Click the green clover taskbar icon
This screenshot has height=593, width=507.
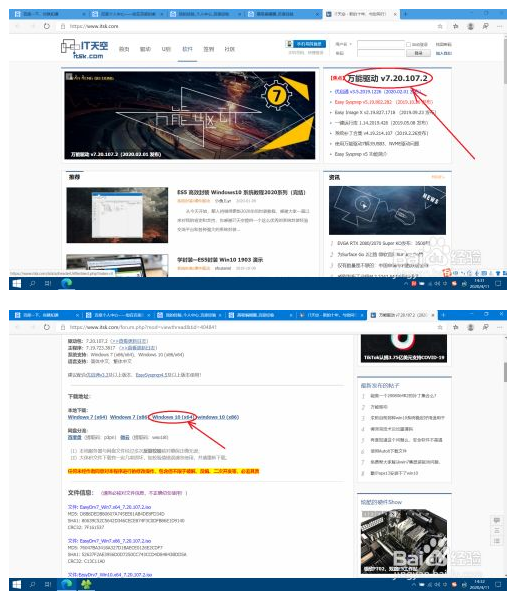click(86, 585)
